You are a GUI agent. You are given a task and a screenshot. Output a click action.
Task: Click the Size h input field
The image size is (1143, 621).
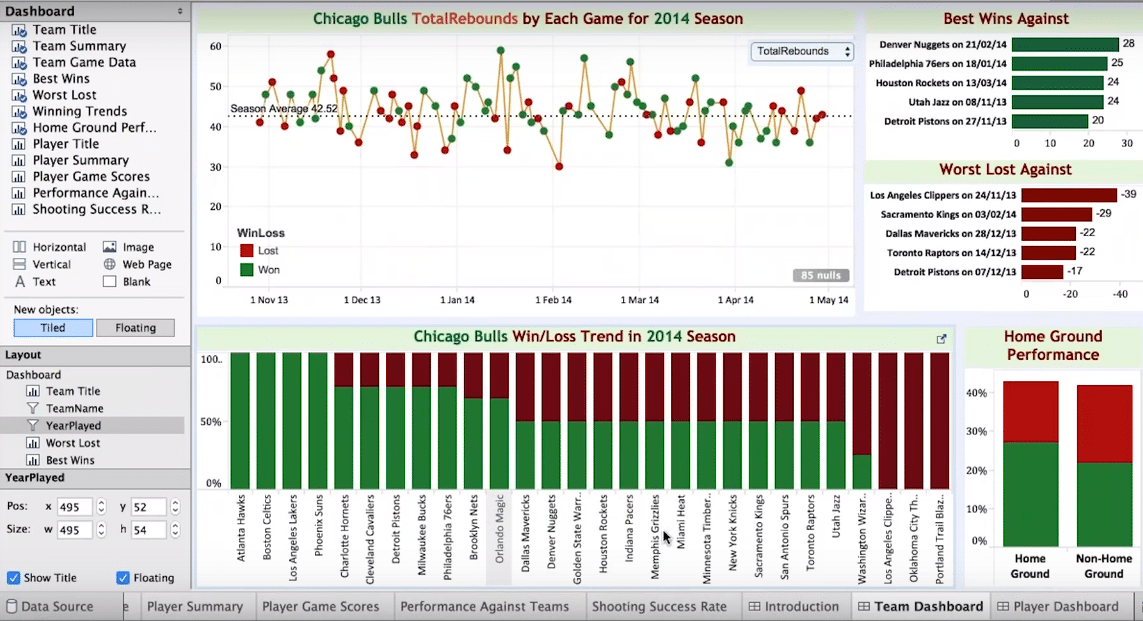(x=148, y=530)
